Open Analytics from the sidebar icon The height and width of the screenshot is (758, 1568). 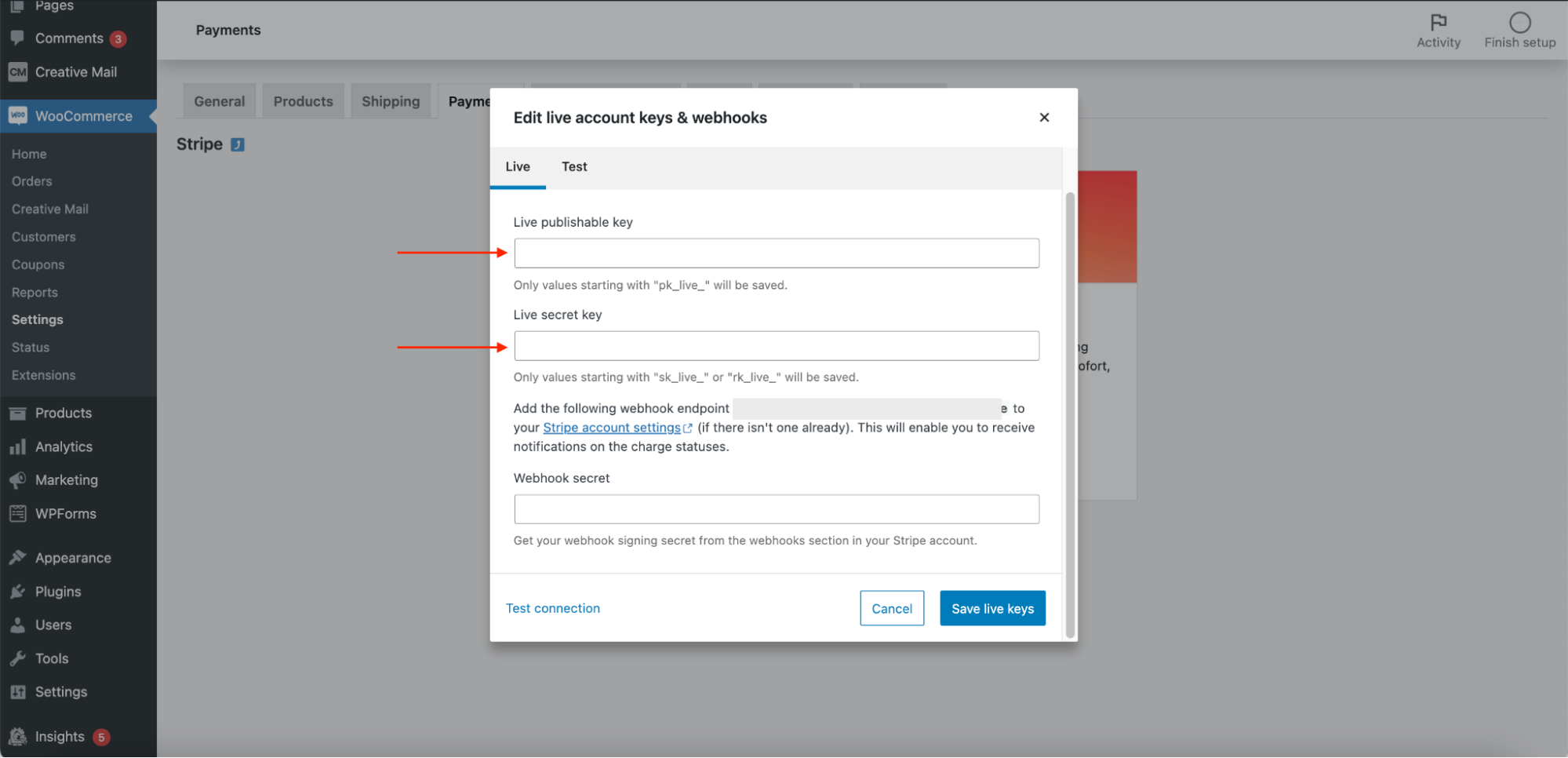pyautogui.click(x=18, y=446)
